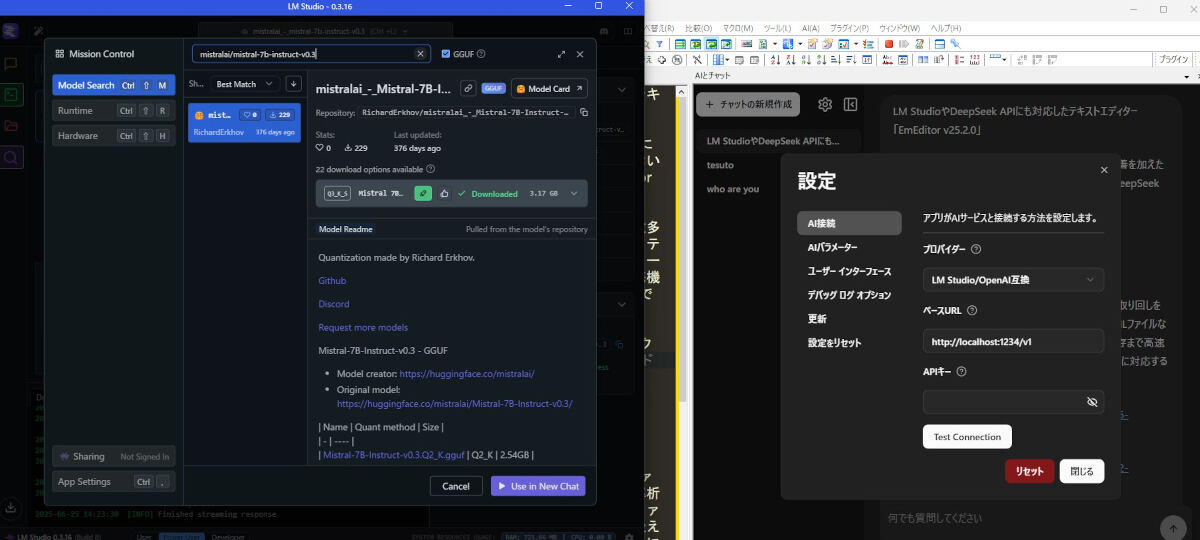Open the settings gear in EmEditor AI chat panel

pyautogui.click(x=825, y=104)
